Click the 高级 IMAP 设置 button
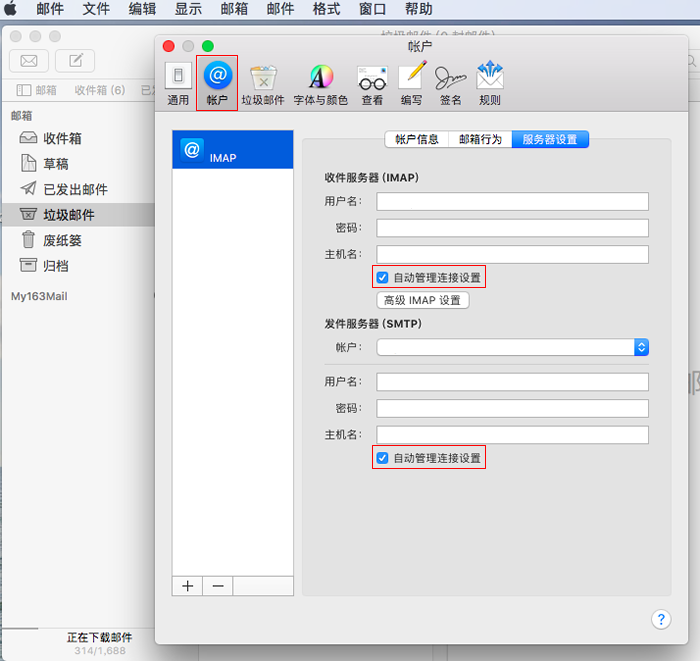 click(x=423, y=300)
